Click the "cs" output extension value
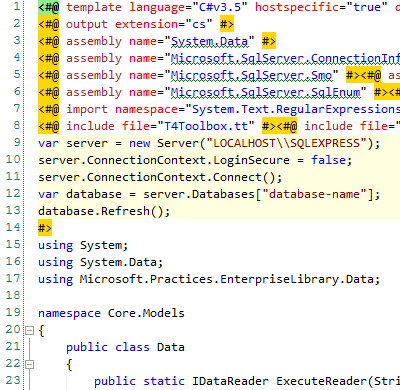400x390 pixels. coord(199,24)
